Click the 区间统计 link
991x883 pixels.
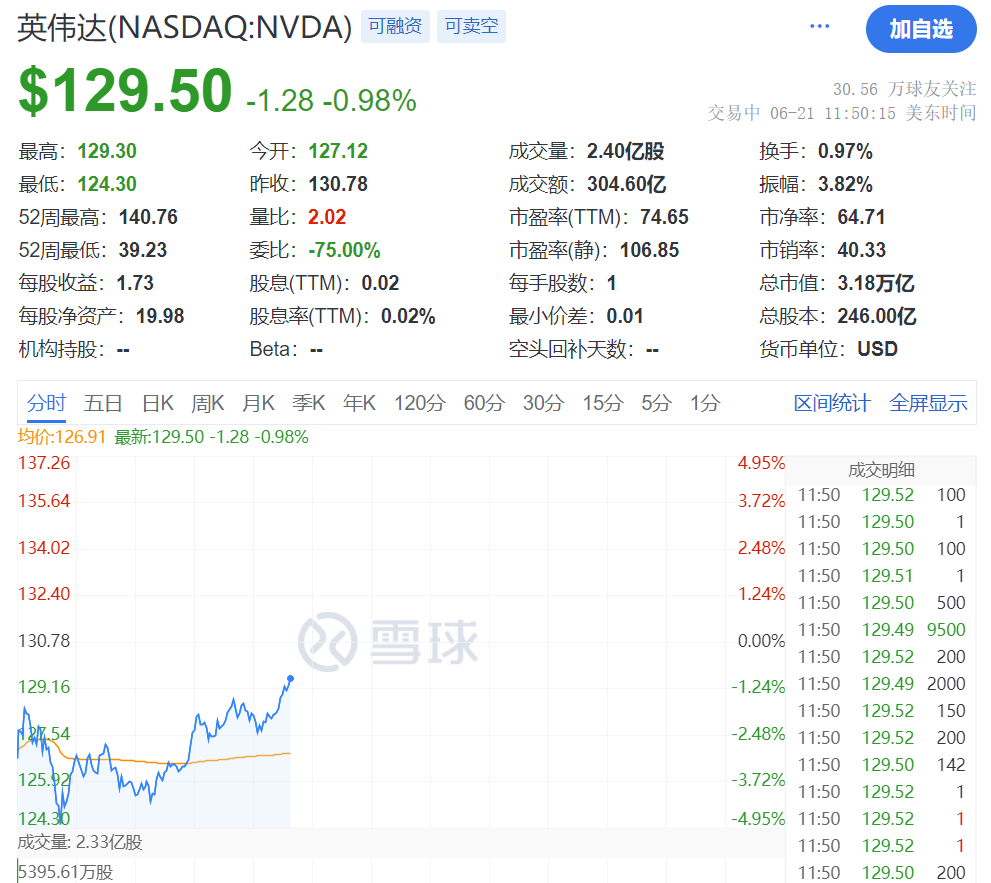[x=832, y=403]
